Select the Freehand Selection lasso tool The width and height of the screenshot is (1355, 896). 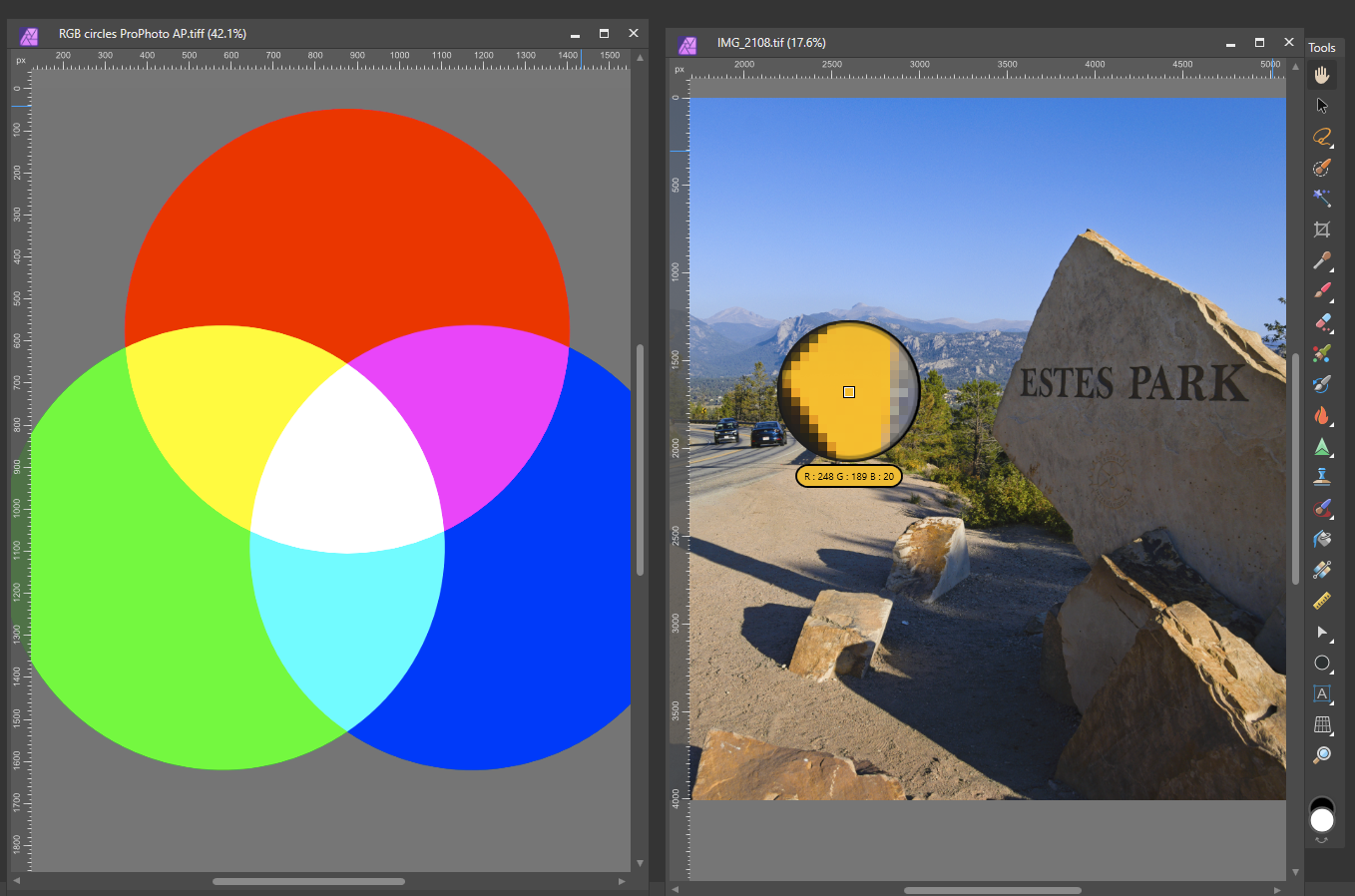click(1322, 137)
